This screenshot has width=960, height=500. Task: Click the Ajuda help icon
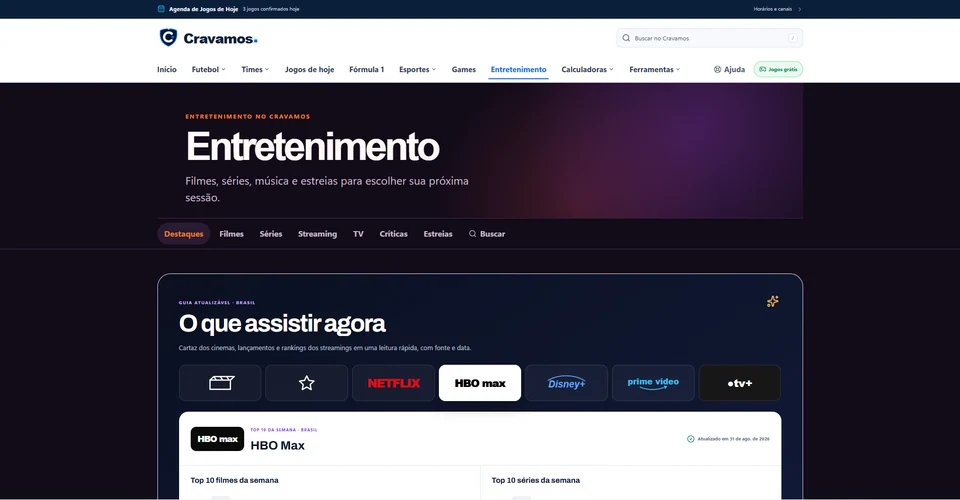718,69
